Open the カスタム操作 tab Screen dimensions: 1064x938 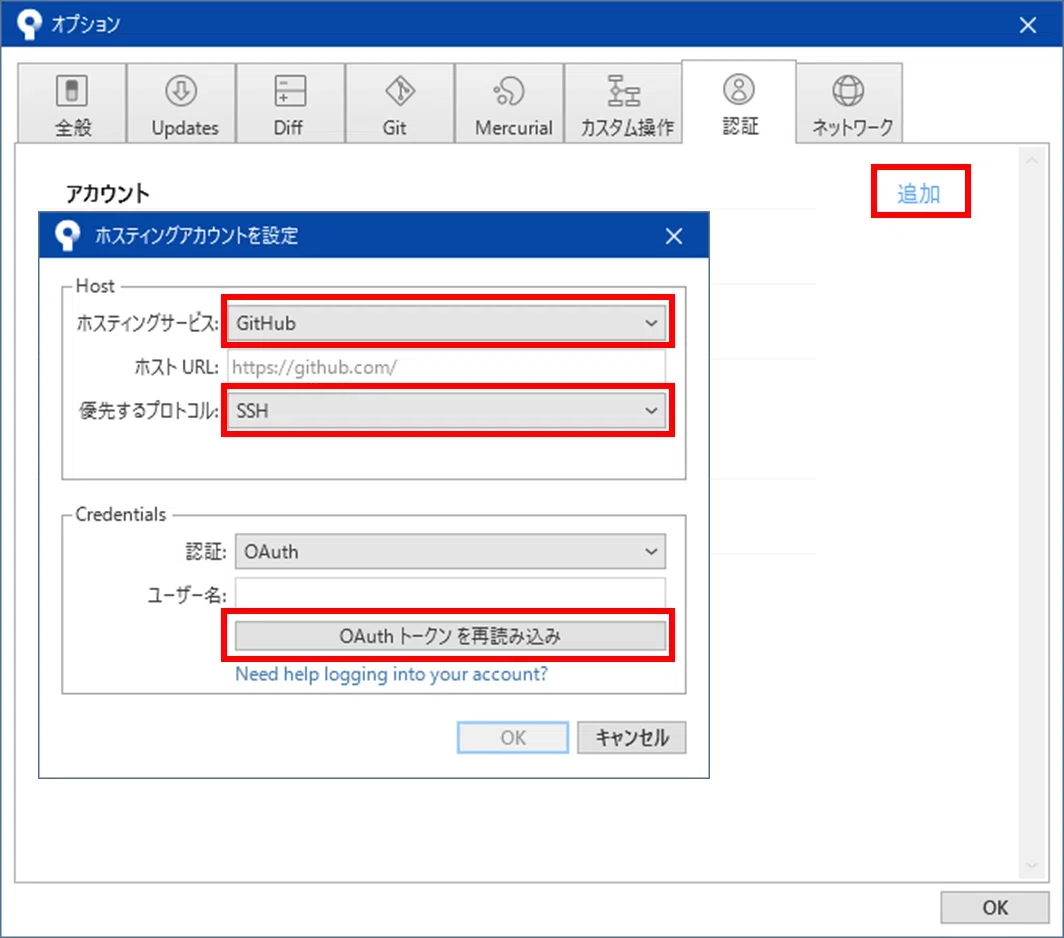pyautogui.click(x=623, y=104)
